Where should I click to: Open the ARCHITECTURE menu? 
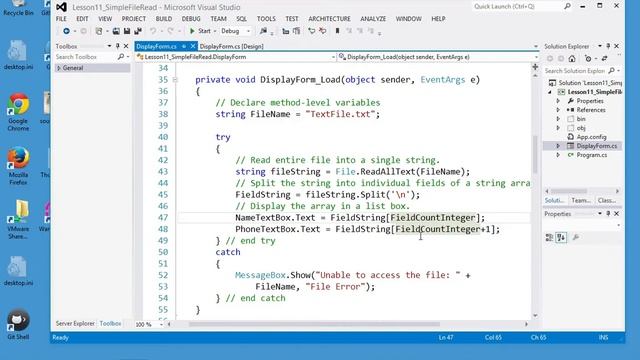point(329,19)
